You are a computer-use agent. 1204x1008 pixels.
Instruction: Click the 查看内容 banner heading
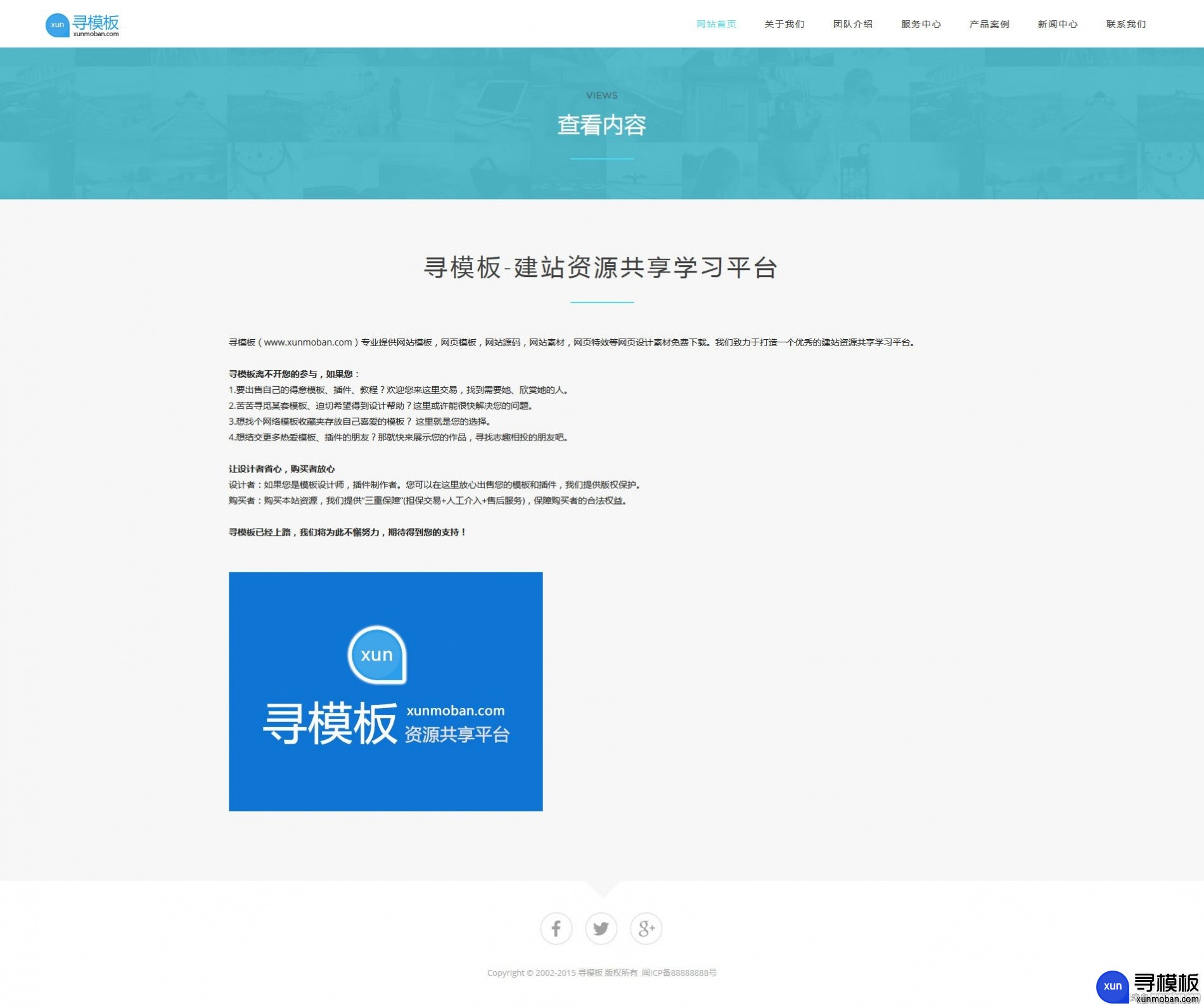602,125
